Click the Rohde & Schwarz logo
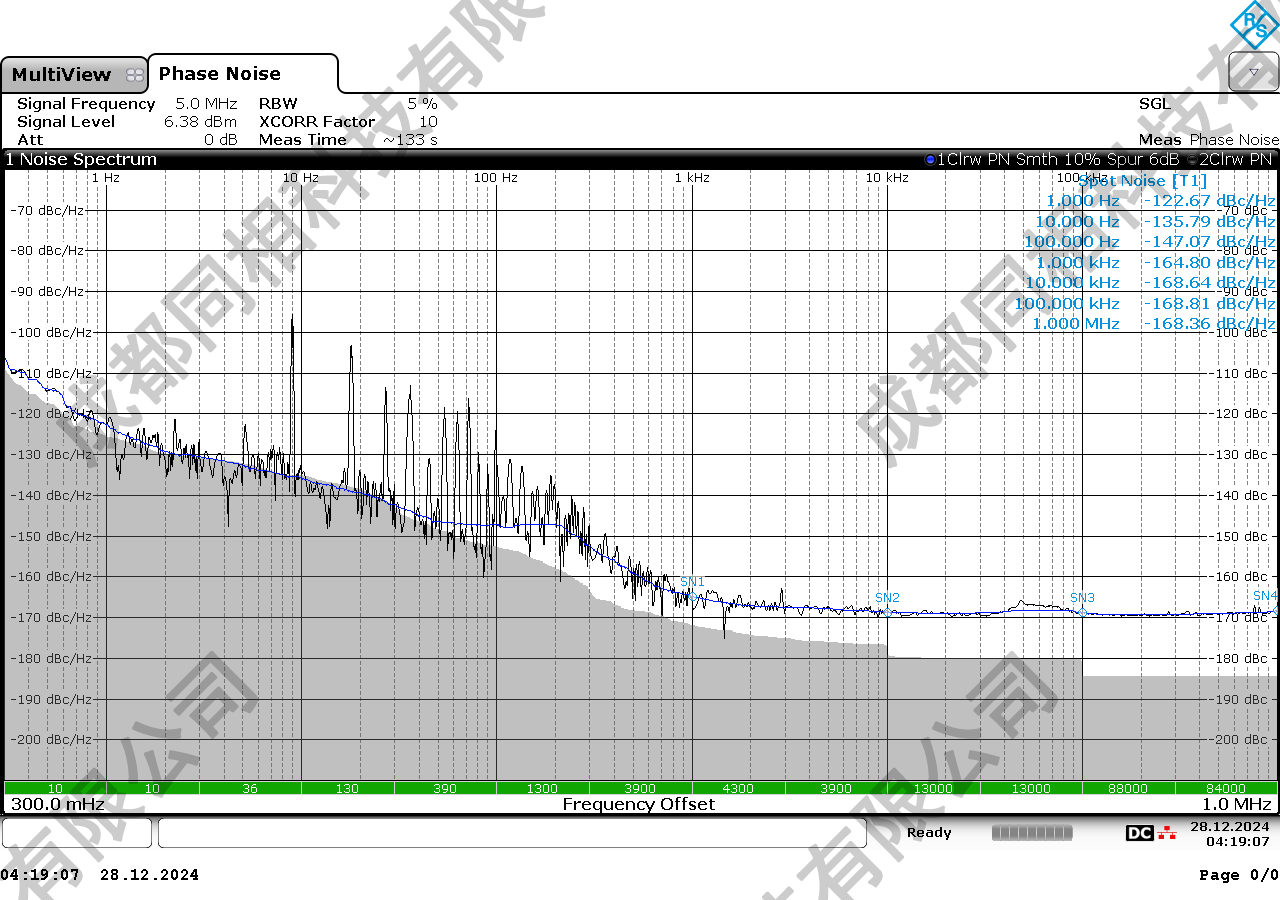The image size is (1280, 900). pyautogui.click(x=1253, y=24)
